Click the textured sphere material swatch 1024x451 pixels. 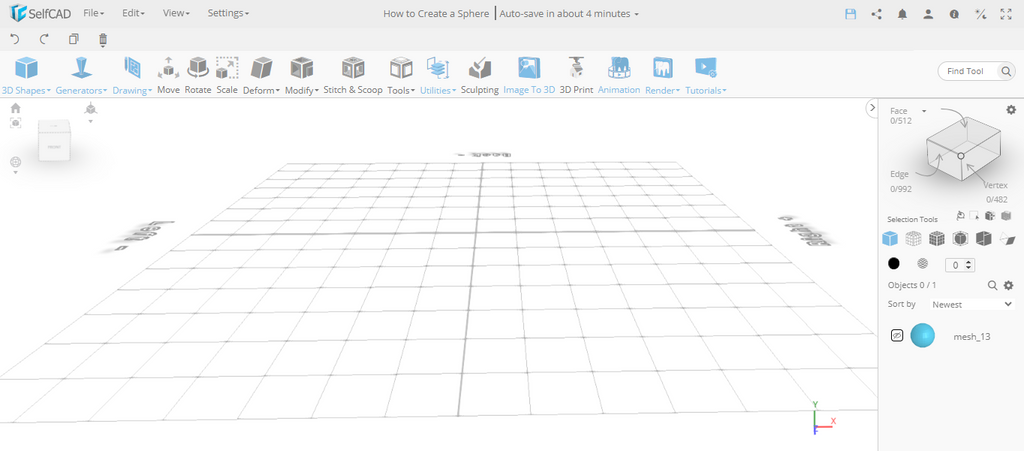pyautogui.click(x=922, y=264)
